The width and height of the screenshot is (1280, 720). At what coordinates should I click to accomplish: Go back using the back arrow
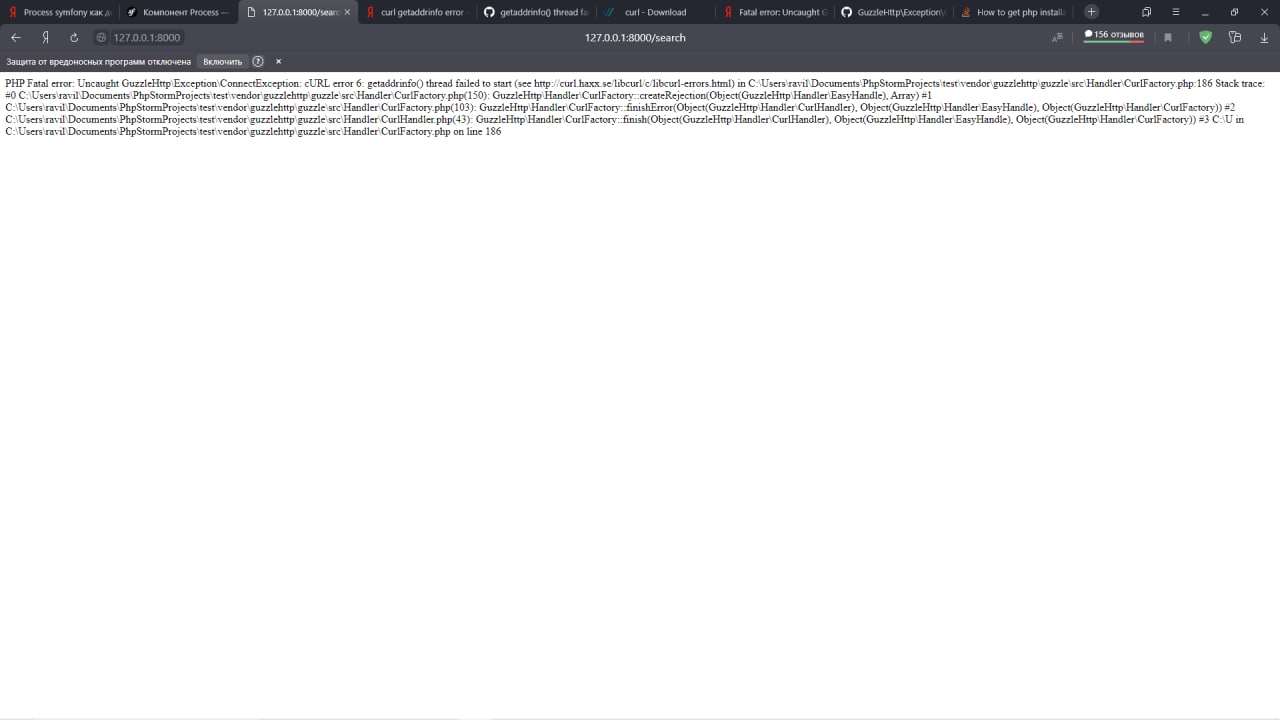coord(16,37)
